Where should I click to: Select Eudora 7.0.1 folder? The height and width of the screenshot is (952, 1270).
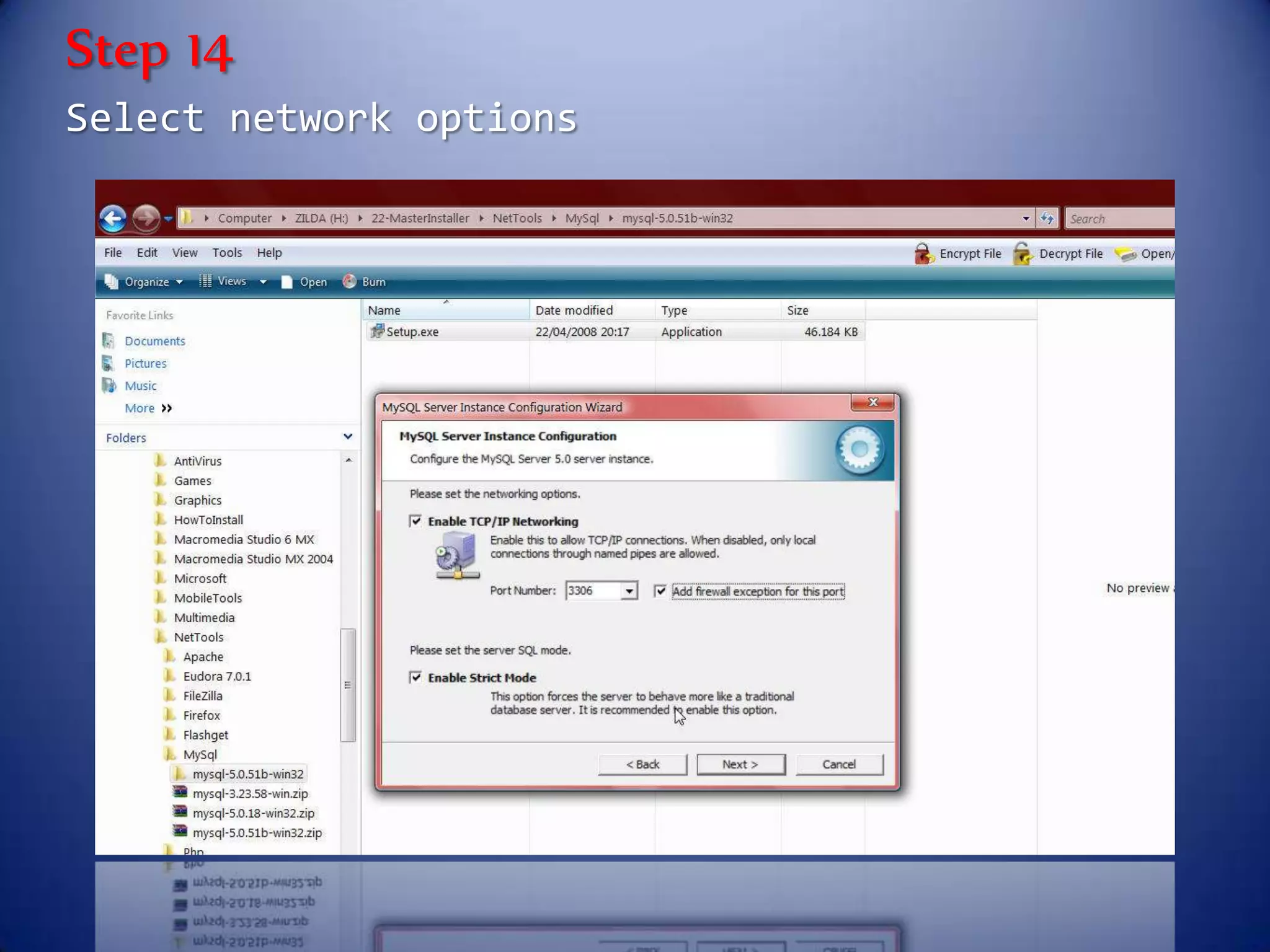point(217,676)
